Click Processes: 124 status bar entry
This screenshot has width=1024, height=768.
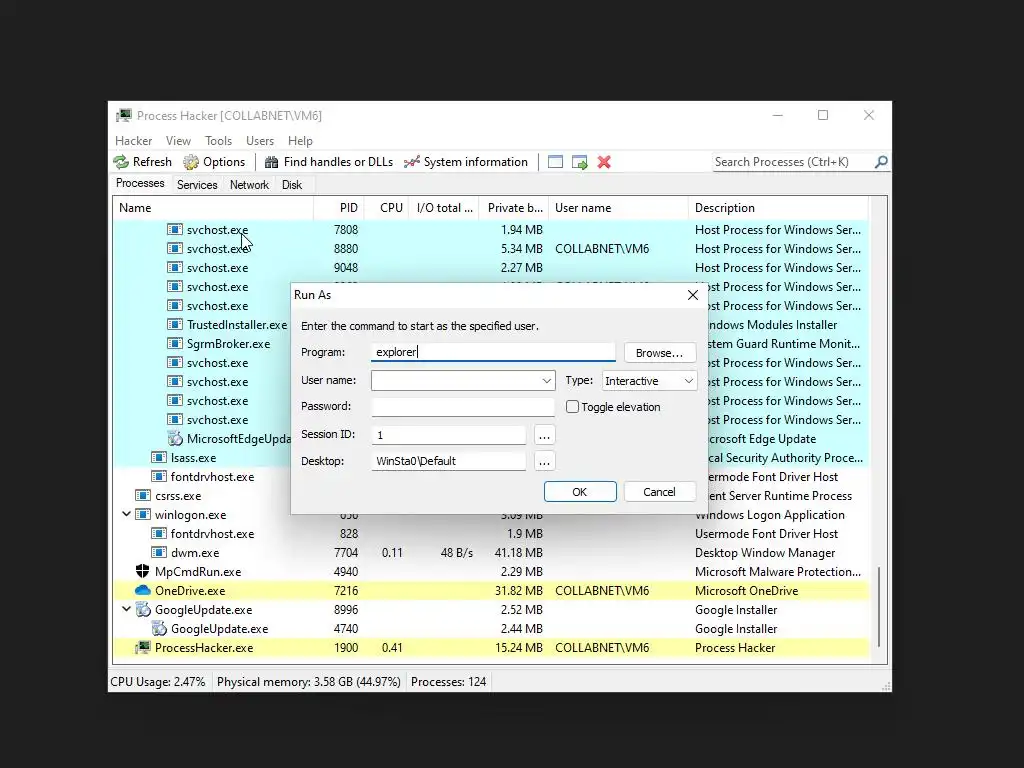(449, 682)
